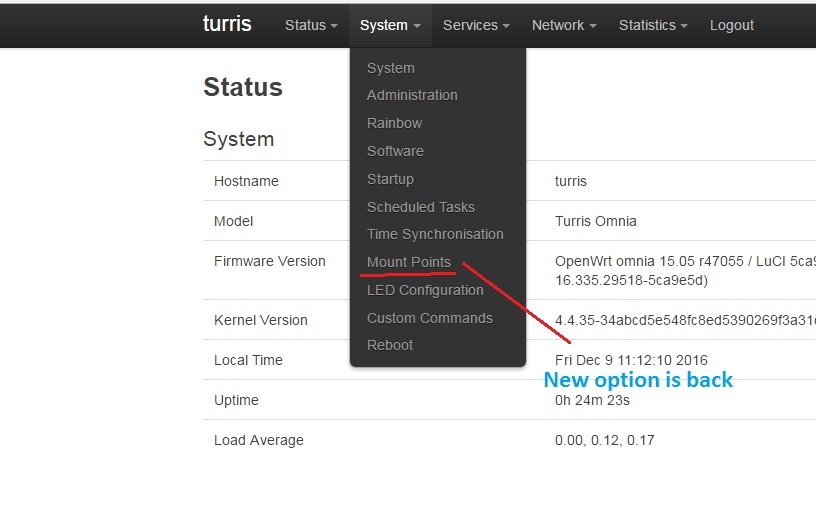This screenshot has height=508, width=816.
Task: Select Rainbow from the System menu
Action: pos(394,123)
